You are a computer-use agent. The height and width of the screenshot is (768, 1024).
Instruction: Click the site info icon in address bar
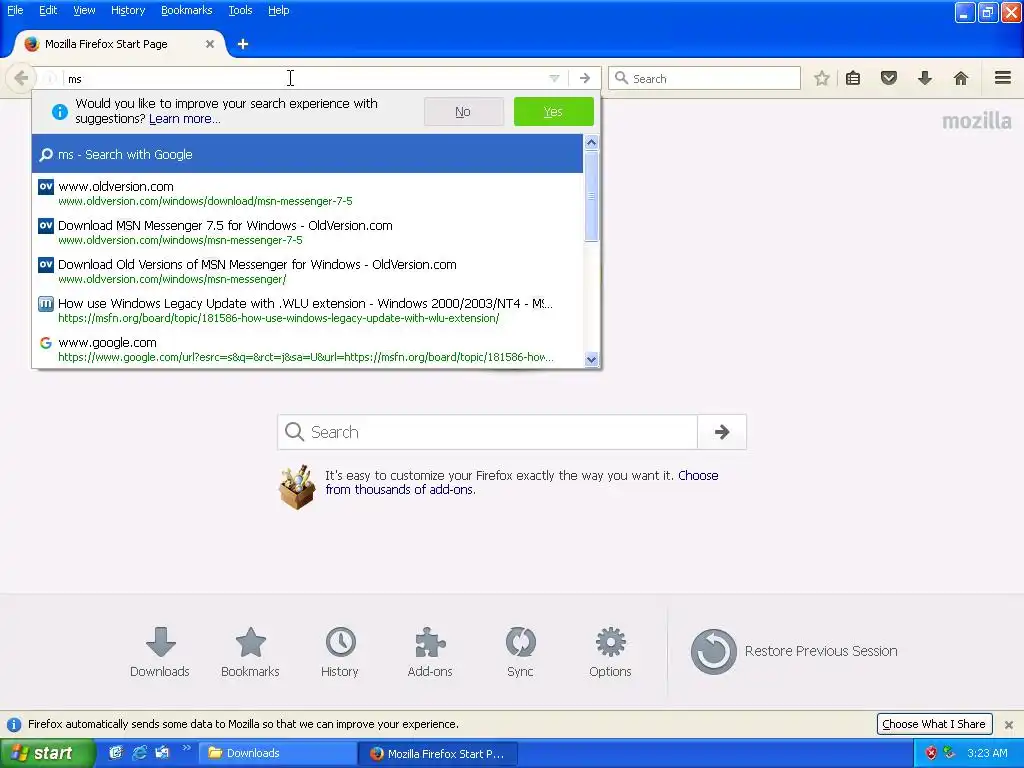tap(50, 78)
